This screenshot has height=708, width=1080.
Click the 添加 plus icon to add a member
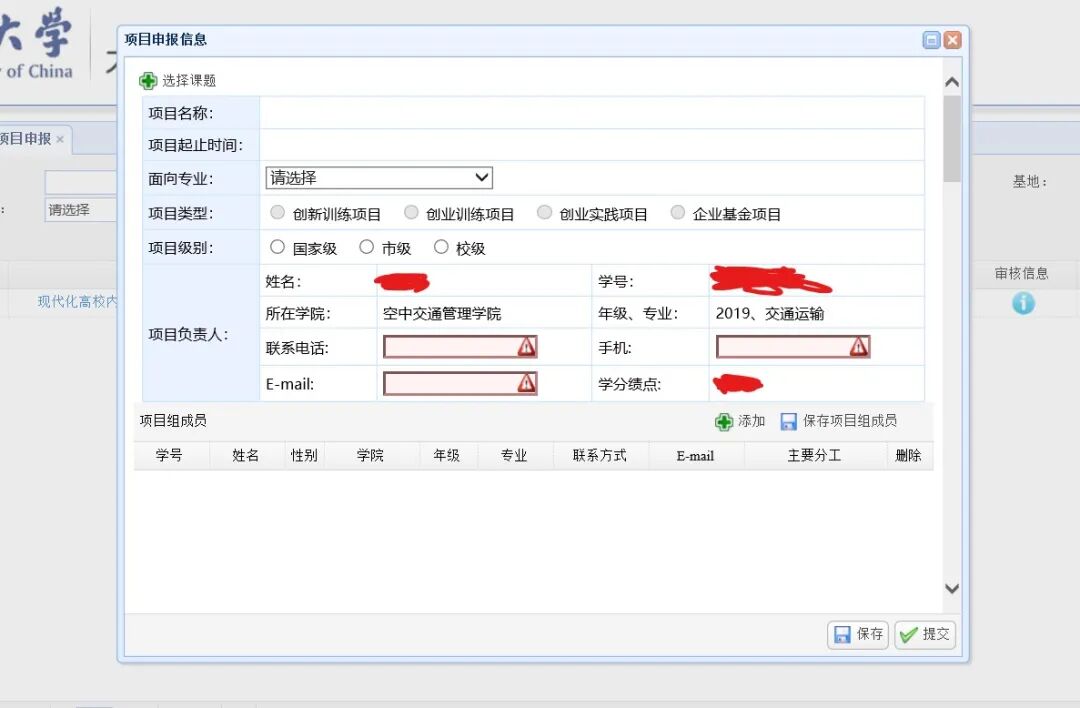point(723,420)
